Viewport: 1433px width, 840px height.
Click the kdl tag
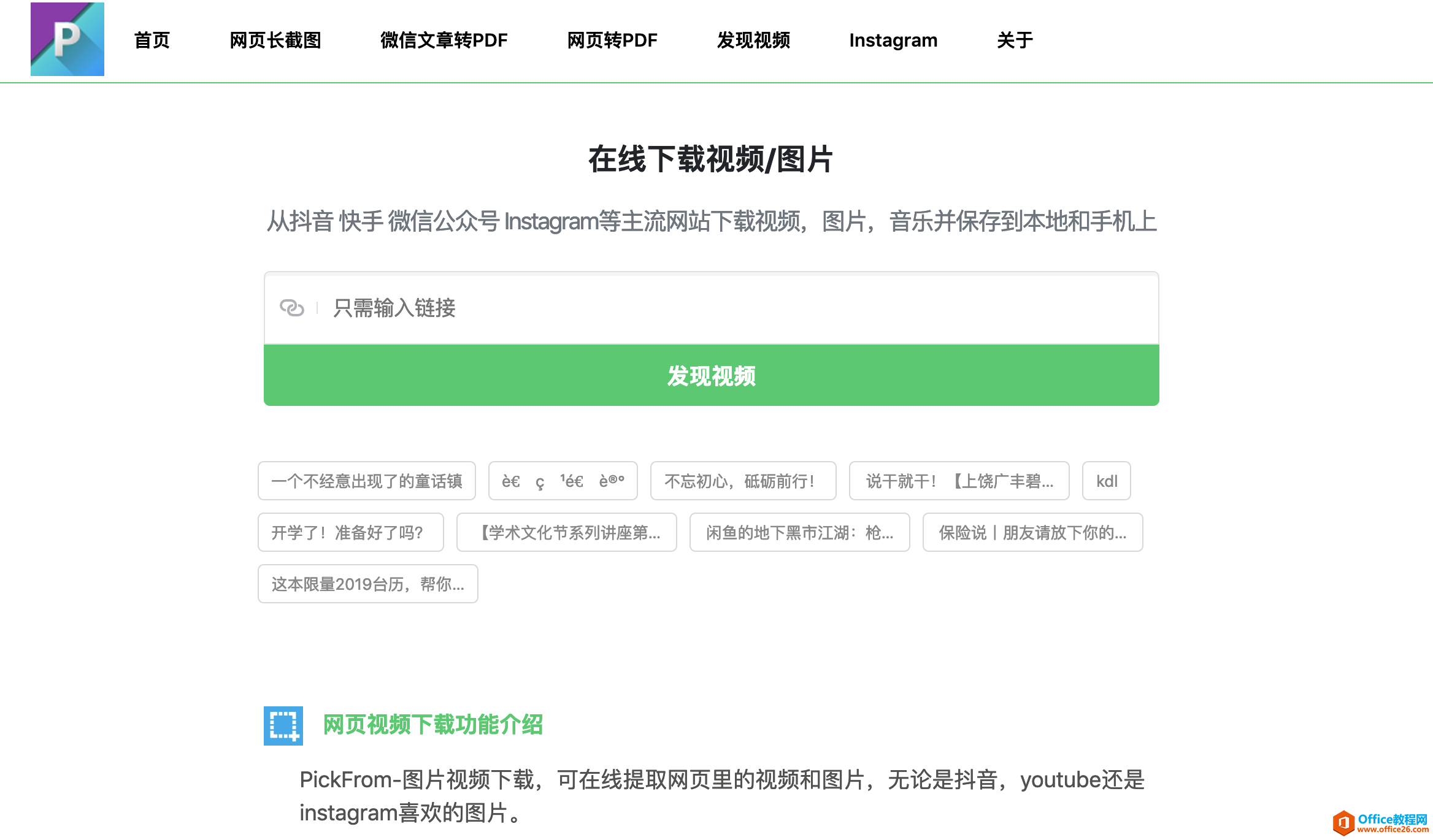point(1106,481)
